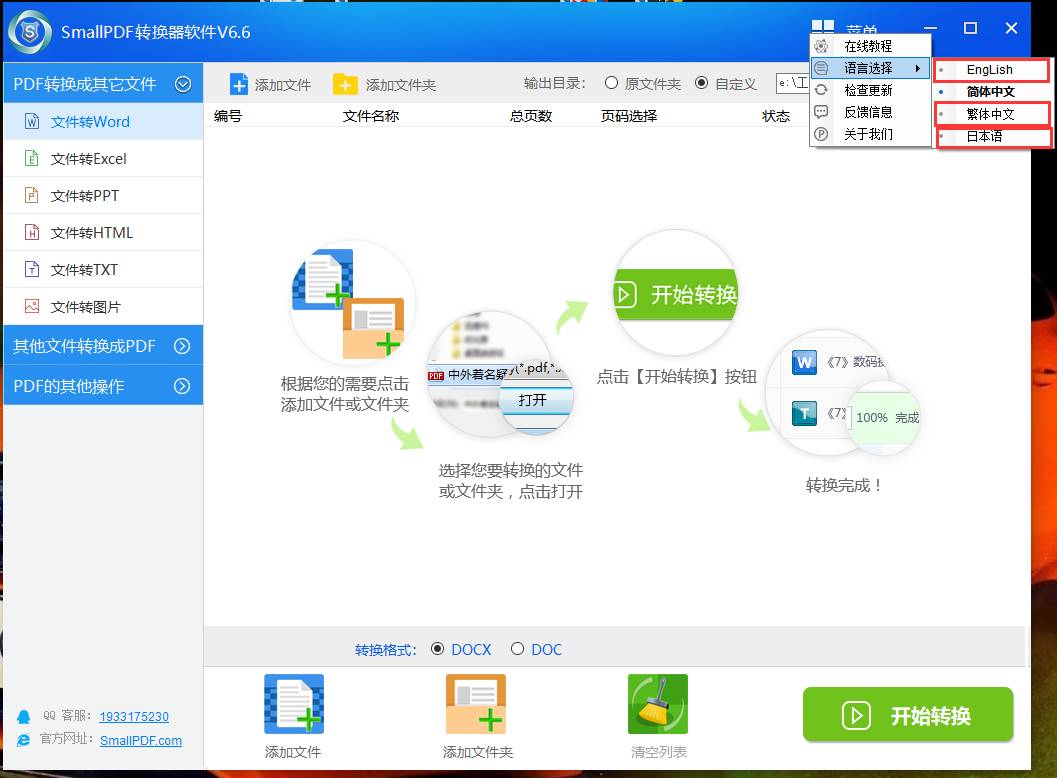Expand the 其他文件转换成PDF section
The image size is (1057, 778).
pyautogui.click(x=182, y=346)
